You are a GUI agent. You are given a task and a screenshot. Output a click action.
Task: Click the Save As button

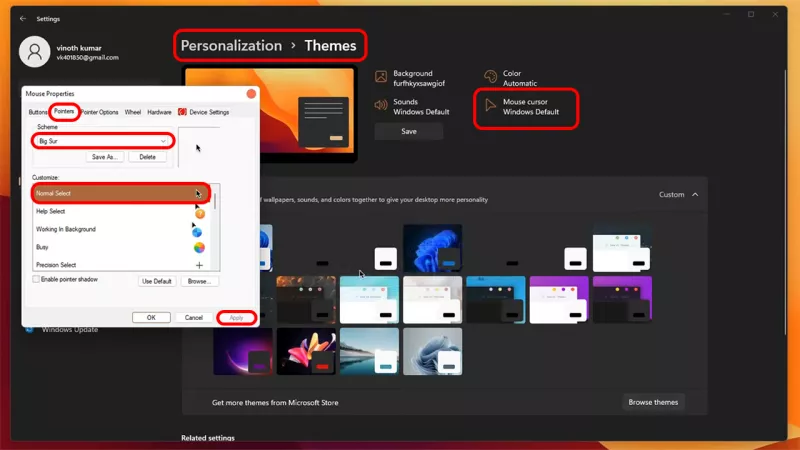pyautogui.click(x=105, y=157)
